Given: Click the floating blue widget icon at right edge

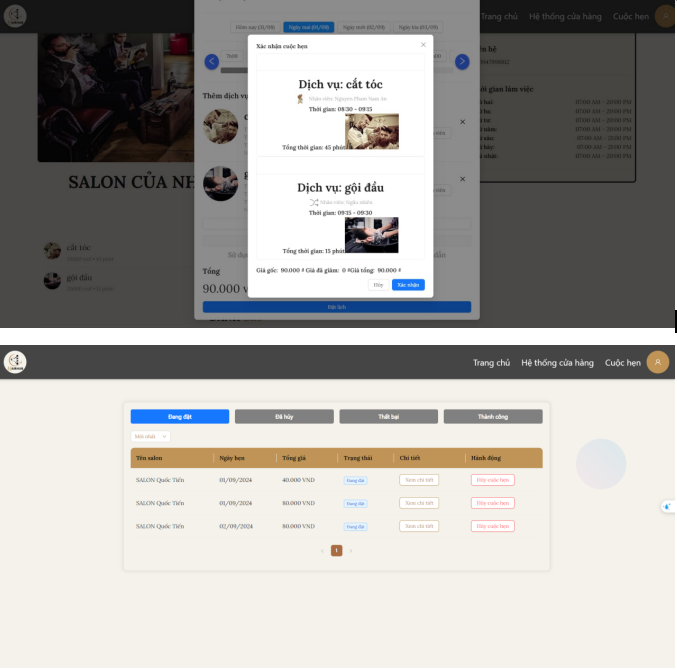Looking at the screenshot, I should click(668, 506).
